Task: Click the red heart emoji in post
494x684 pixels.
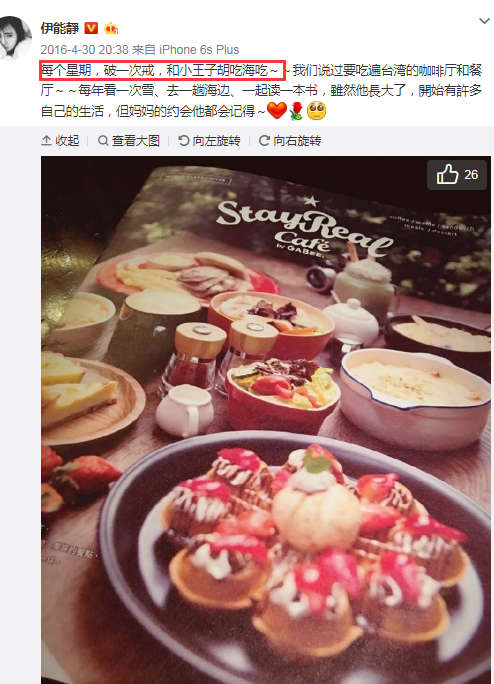Action: tap(277, 111)
